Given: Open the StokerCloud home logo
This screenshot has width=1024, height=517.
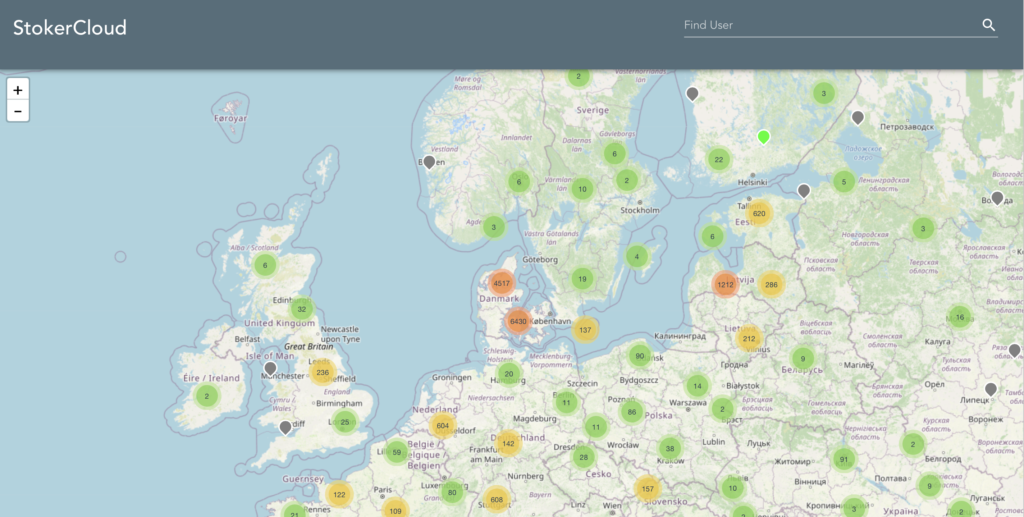Looking at the screenshot, I should click(70, 28).
